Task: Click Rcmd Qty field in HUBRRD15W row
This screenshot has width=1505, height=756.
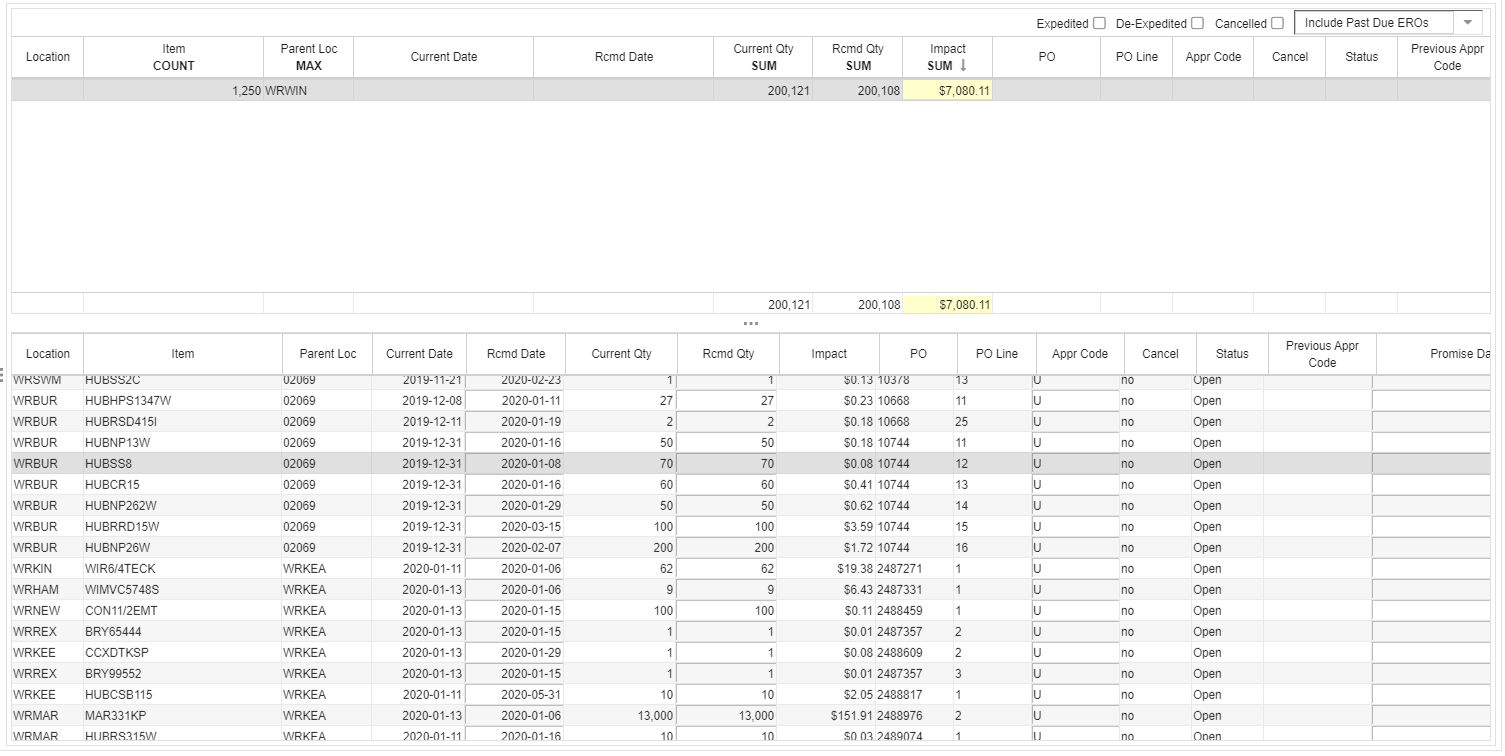Action: pos(728,527)
